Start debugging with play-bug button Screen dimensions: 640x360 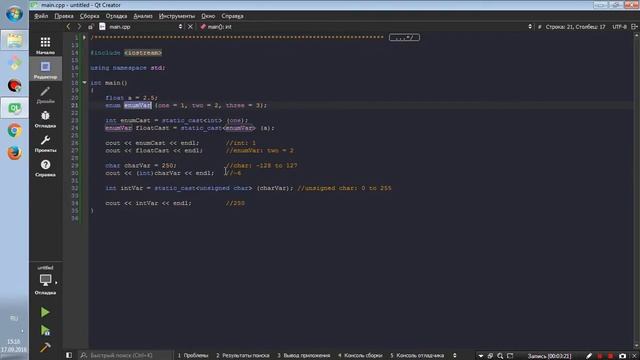tap(45, 330)
